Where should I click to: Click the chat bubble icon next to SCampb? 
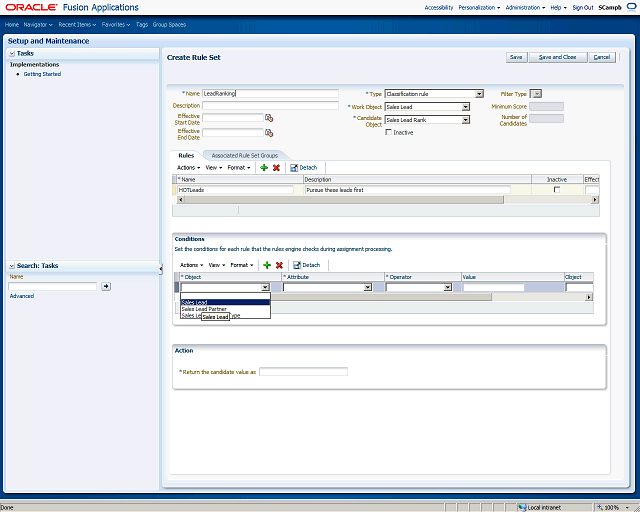[x=631, y=7]
